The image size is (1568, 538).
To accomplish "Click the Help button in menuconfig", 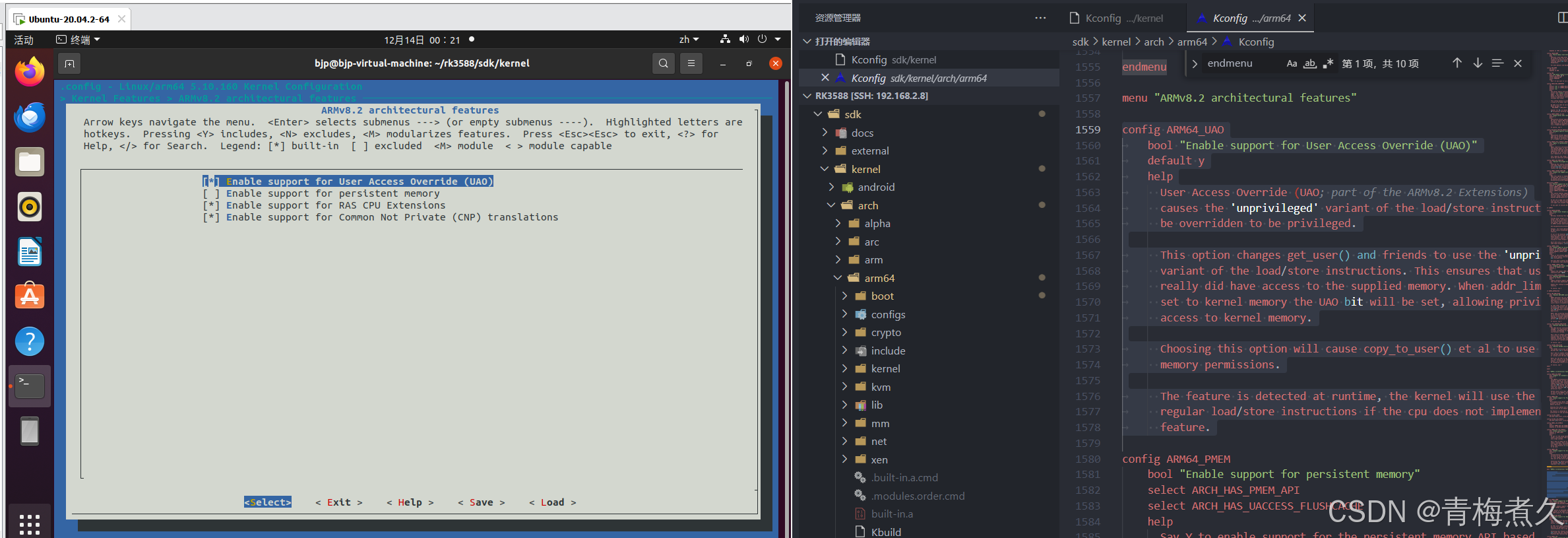I will tap(410, 502).
